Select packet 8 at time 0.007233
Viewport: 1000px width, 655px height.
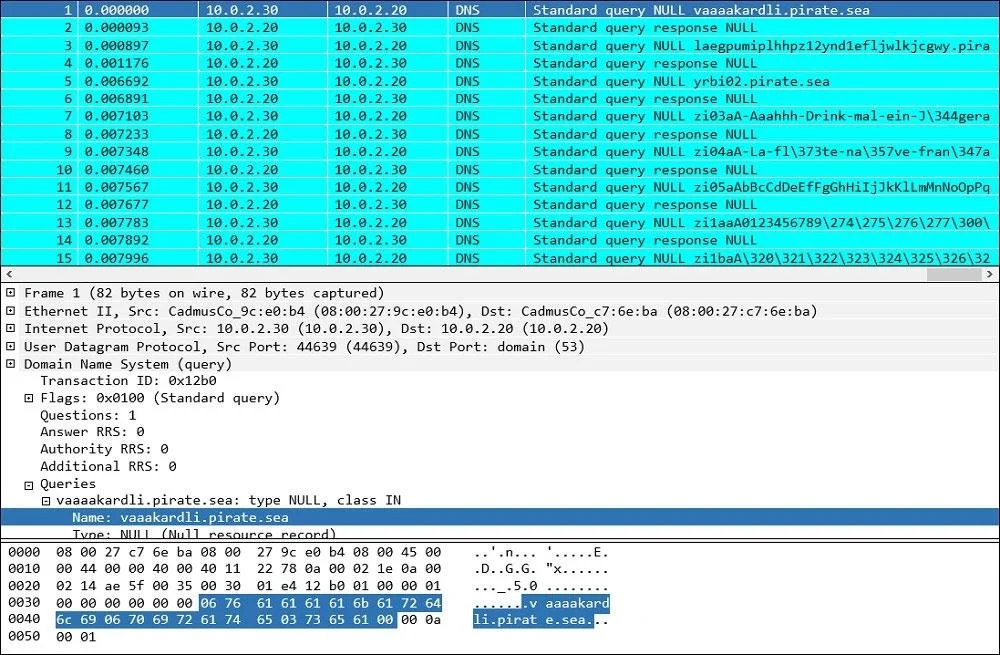click(500, 134)
